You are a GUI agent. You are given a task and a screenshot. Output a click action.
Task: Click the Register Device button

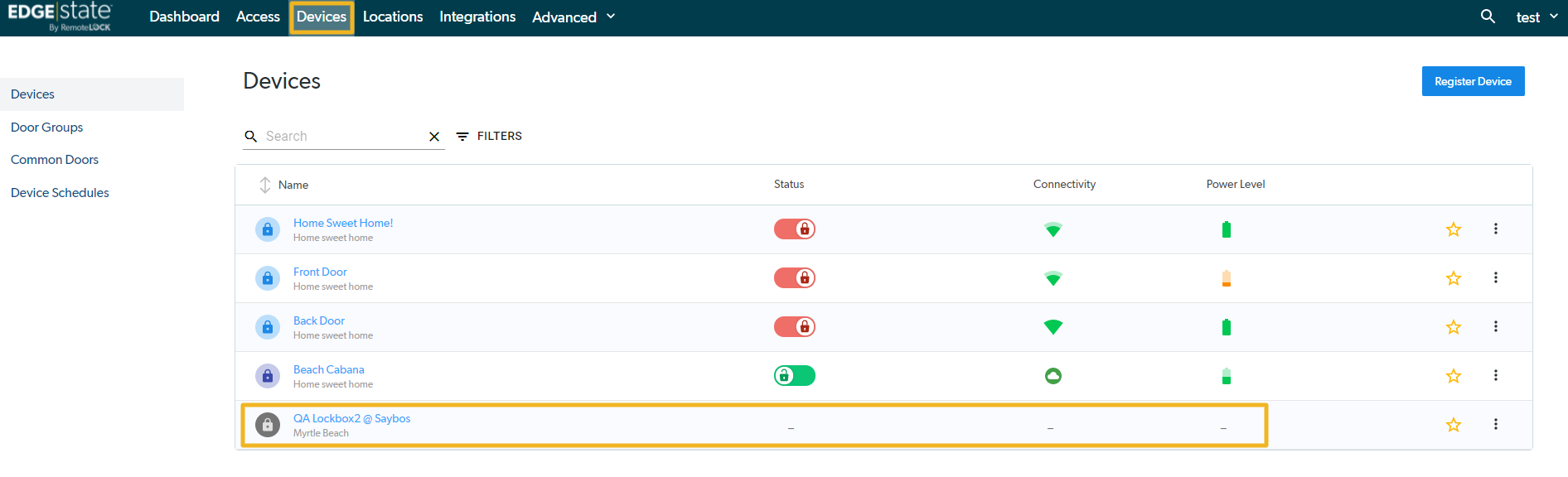tap(1473, 81)
